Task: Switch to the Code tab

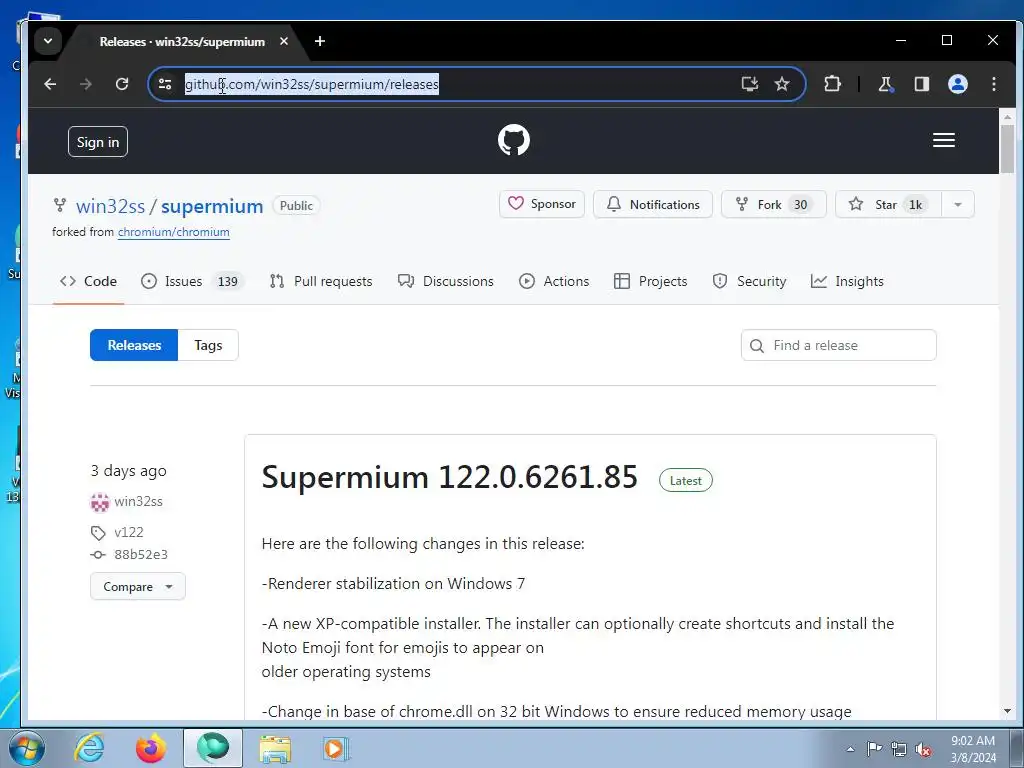Action: (x=88, y=281)
